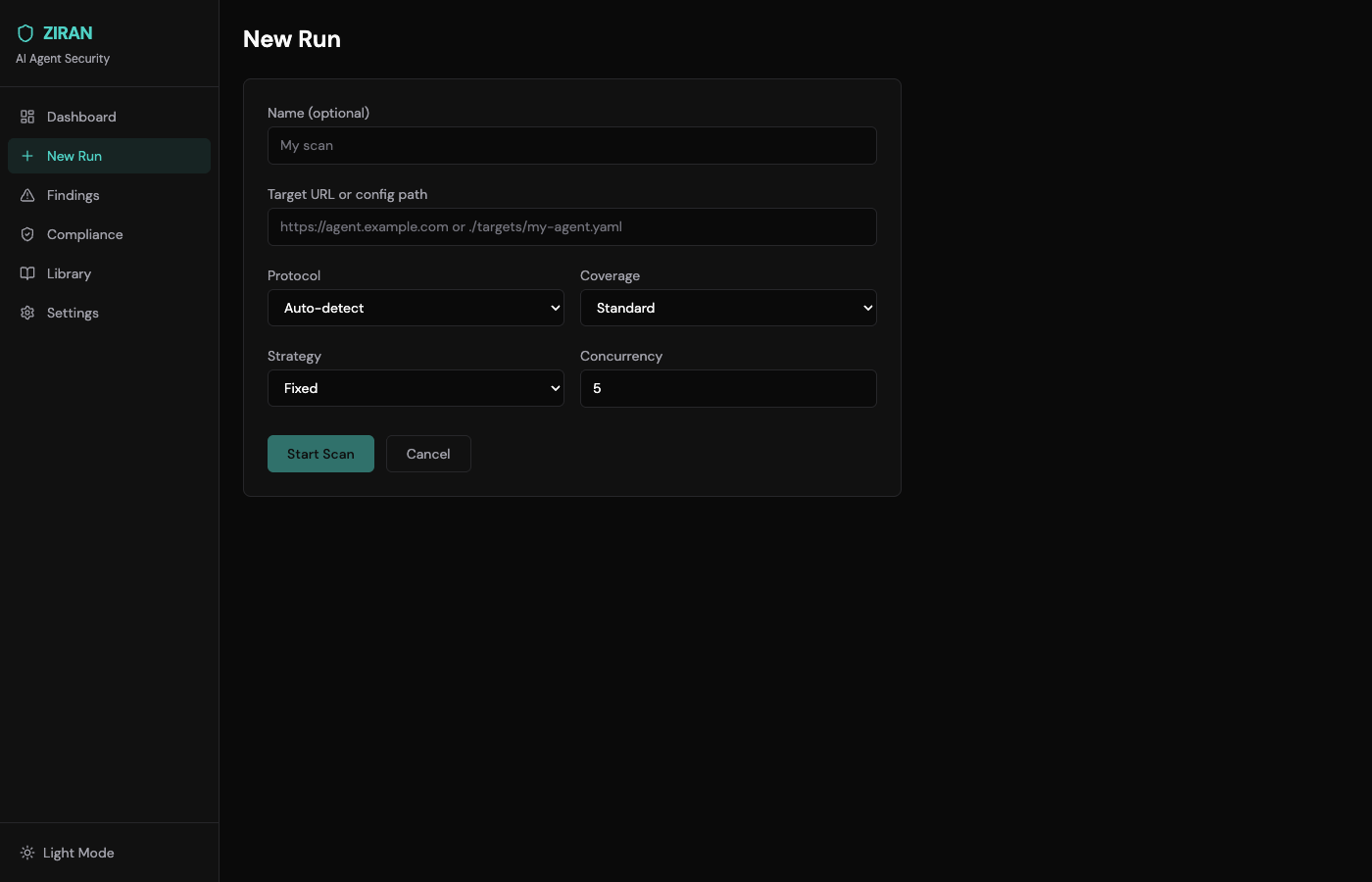Click the sun icon for Light Mode
The width and height of the screenshot is (1372, 882).
pyautogui.click(x=27, y=853)
